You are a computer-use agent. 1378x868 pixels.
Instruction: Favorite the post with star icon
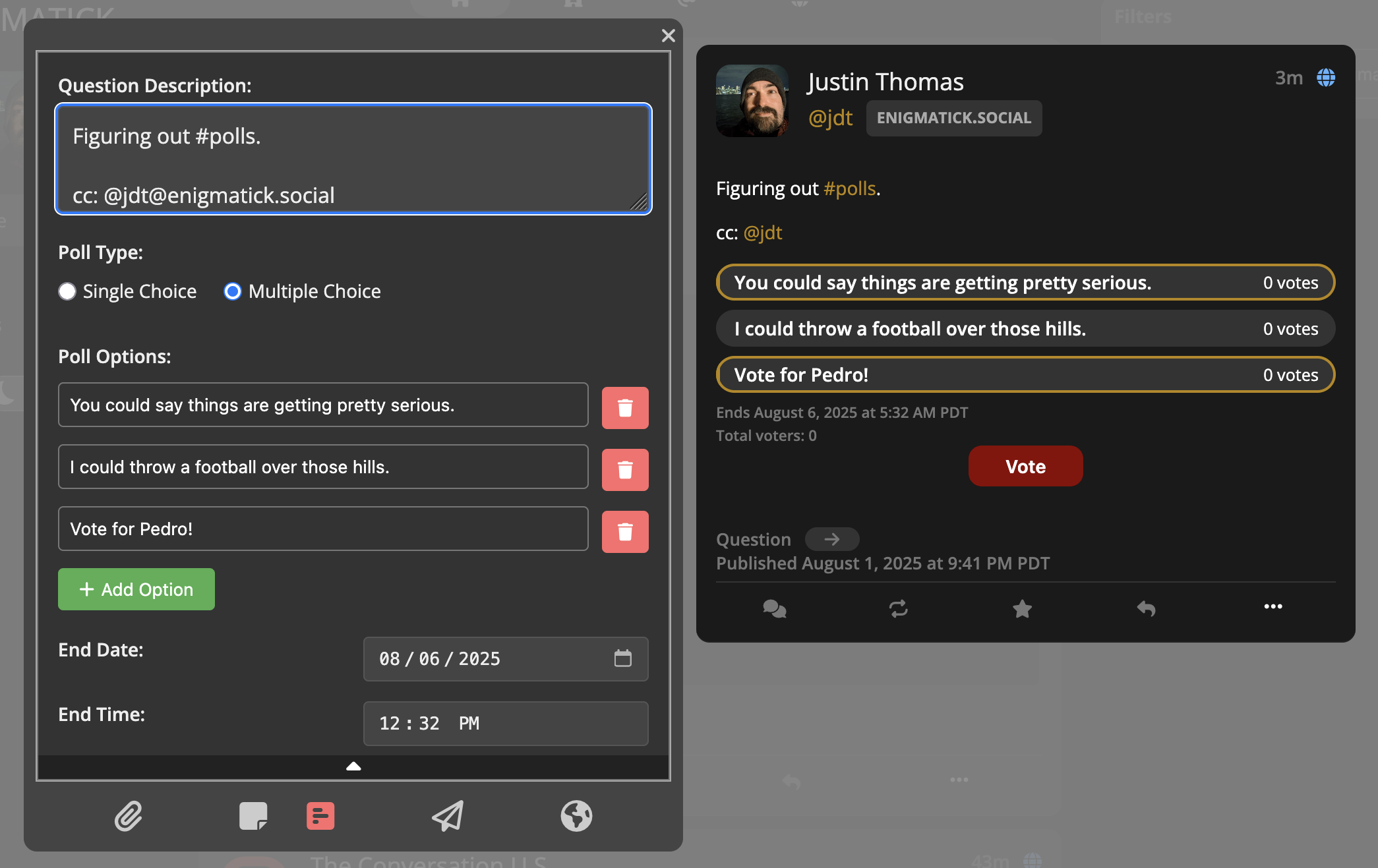1022,608
